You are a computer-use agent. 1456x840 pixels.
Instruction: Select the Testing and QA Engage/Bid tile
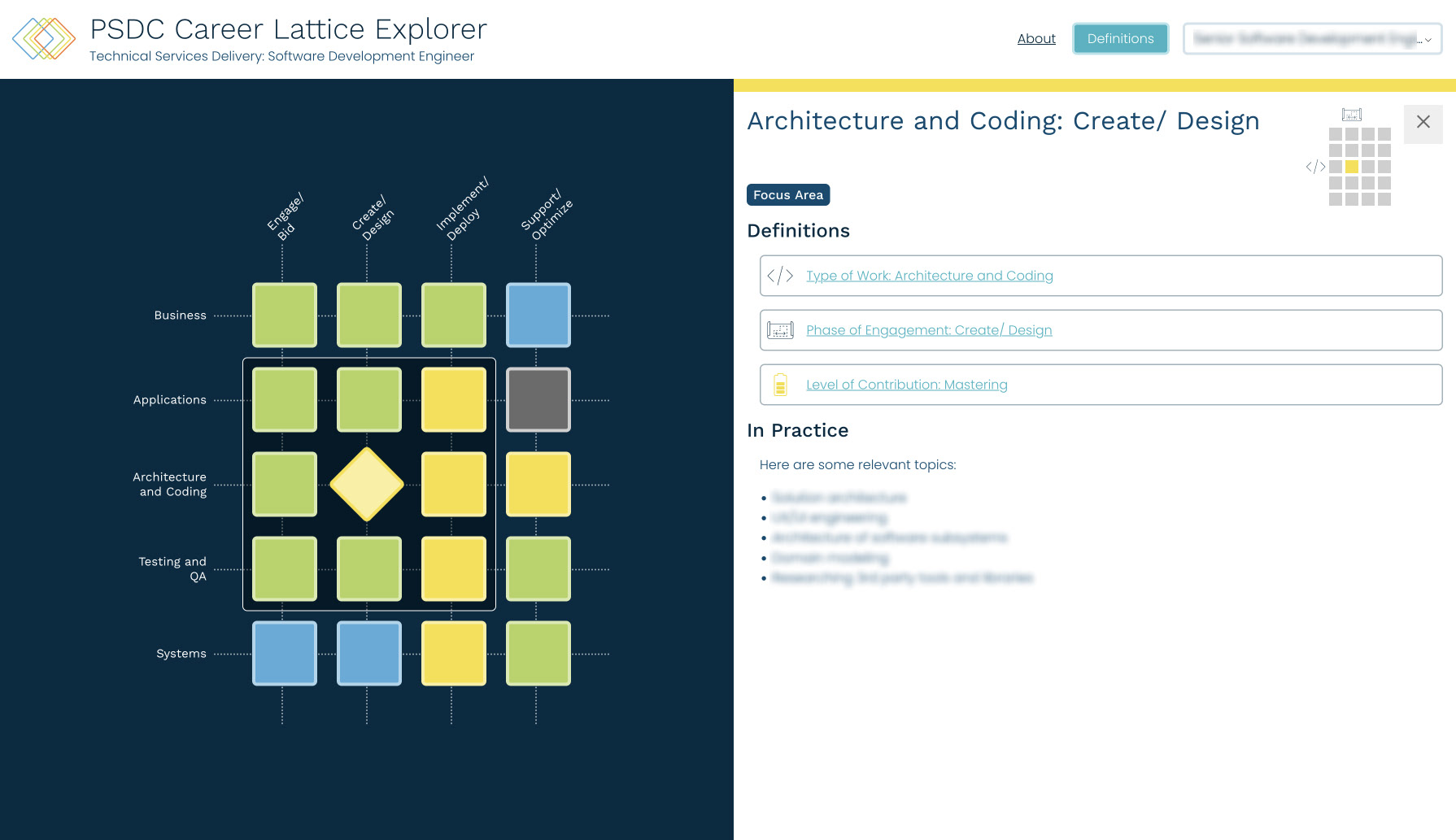pyautogui.click(x=285, y=569)
